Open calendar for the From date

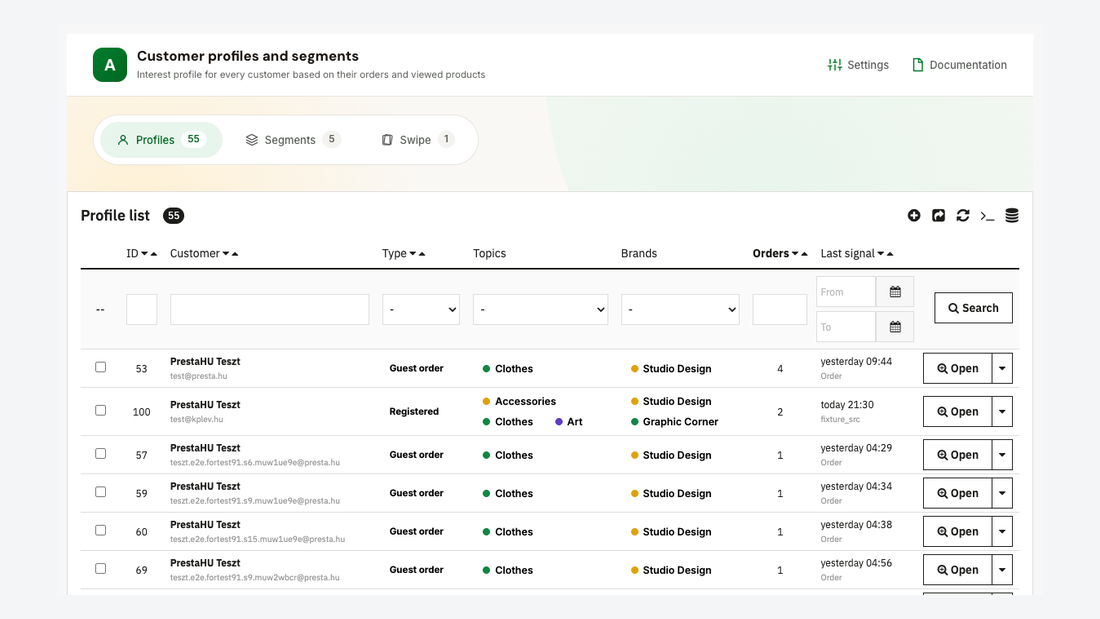(x=895, y=292)
